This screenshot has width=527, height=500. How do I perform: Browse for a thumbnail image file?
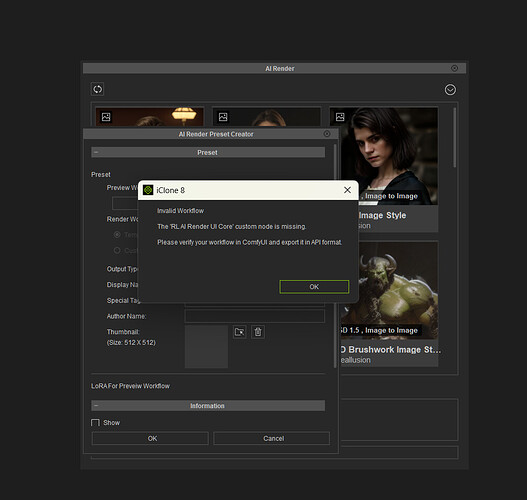240,332
